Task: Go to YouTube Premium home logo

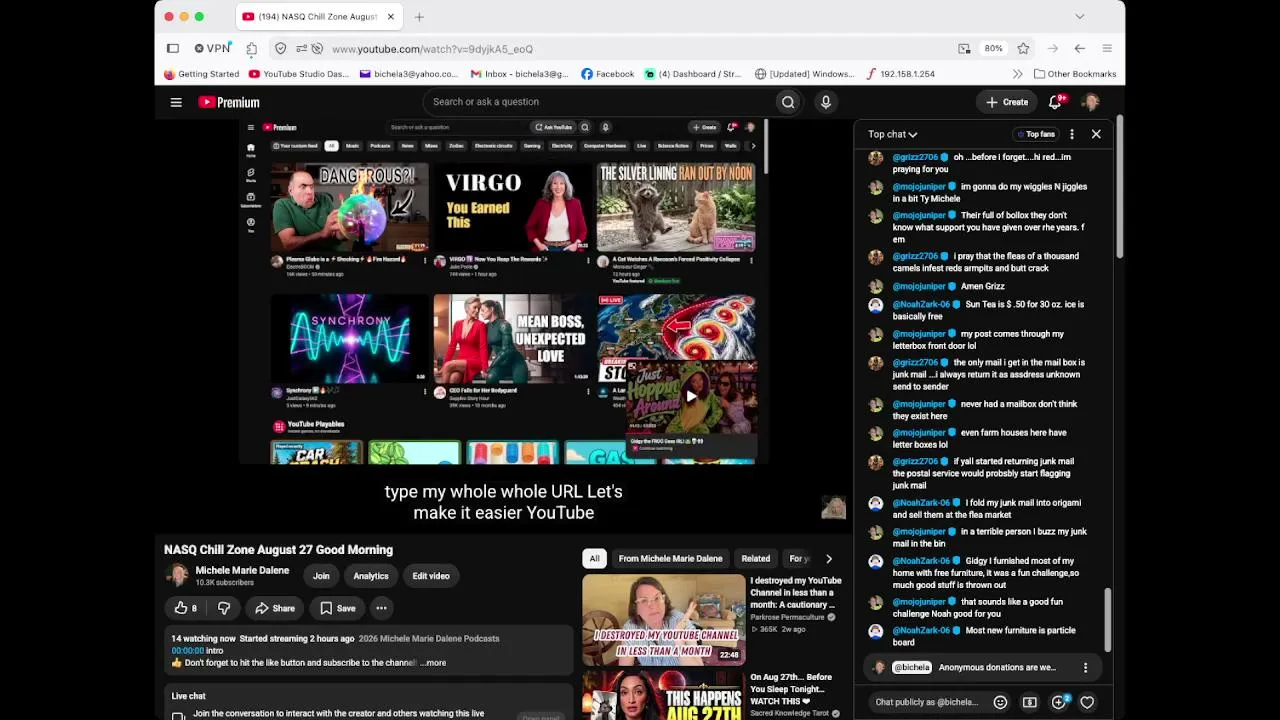Action: (229, 102)
